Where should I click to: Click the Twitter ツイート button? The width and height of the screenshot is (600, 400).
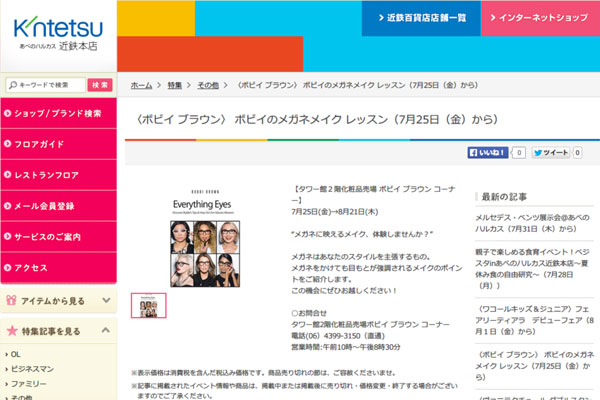point(551,153)
